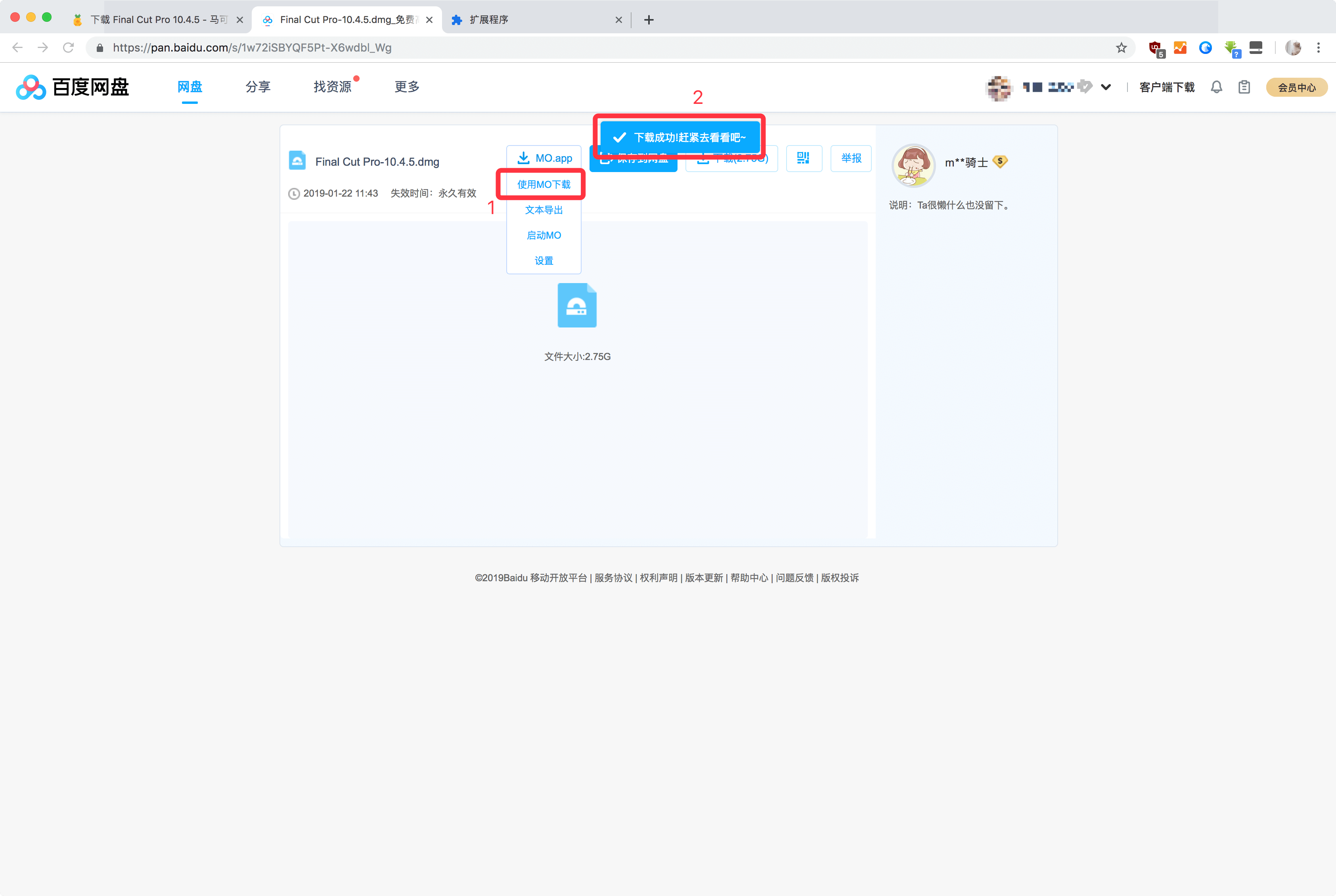This screenshot has width=1336, height=896.
Task: Go forward in browser history
Action: pos(43,48)
